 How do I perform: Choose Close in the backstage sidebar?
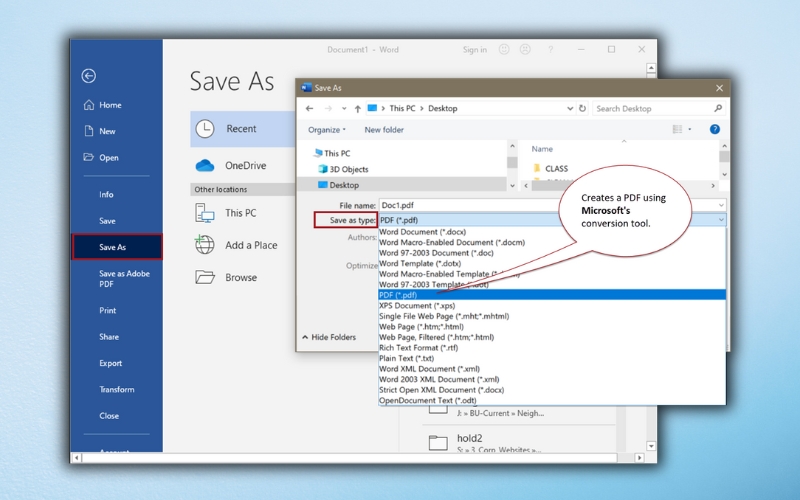(109, 416)
